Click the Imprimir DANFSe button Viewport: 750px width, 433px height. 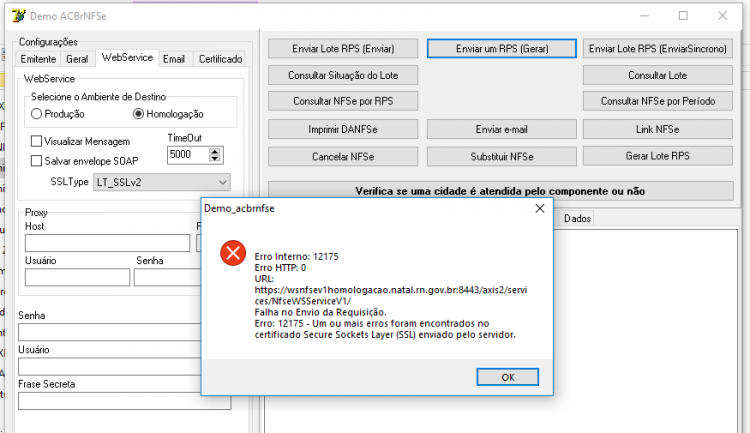(343, 129)
